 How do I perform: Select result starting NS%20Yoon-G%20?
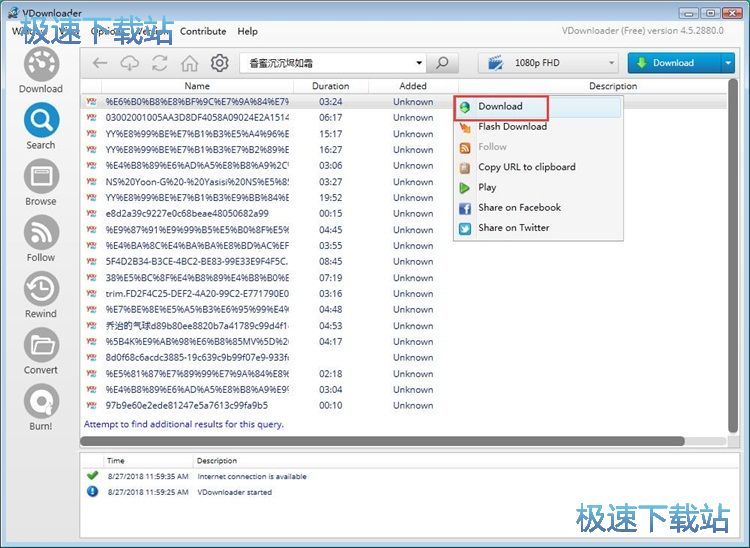tap(197, 182)
